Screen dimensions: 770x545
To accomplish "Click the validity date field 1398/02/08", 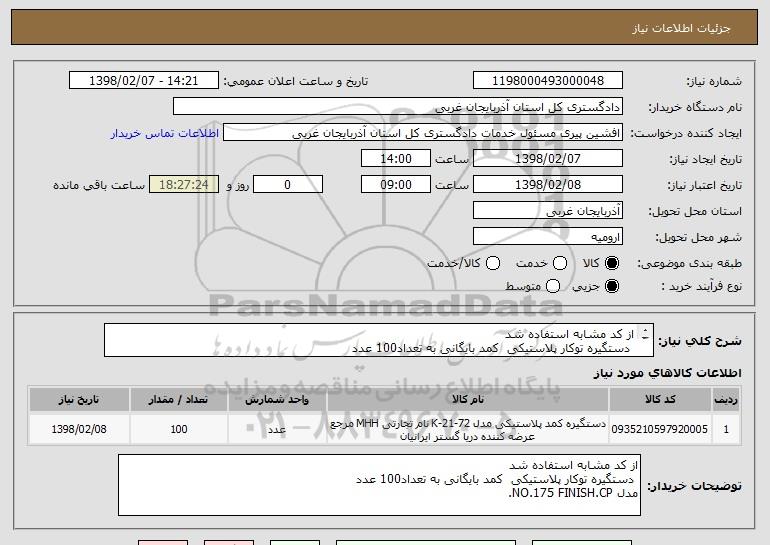I will click(548, 185).
